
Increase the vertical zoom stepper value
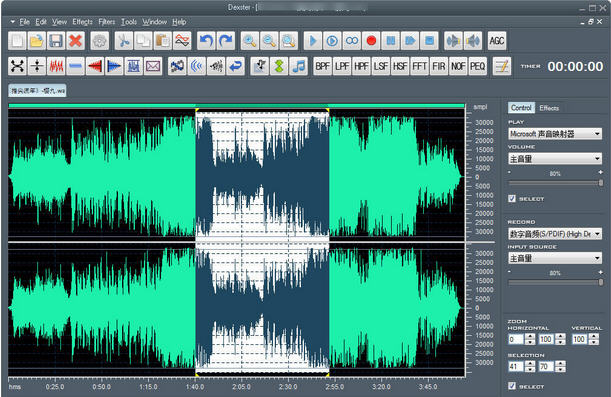pyautogui.click(x=594, y=336)
